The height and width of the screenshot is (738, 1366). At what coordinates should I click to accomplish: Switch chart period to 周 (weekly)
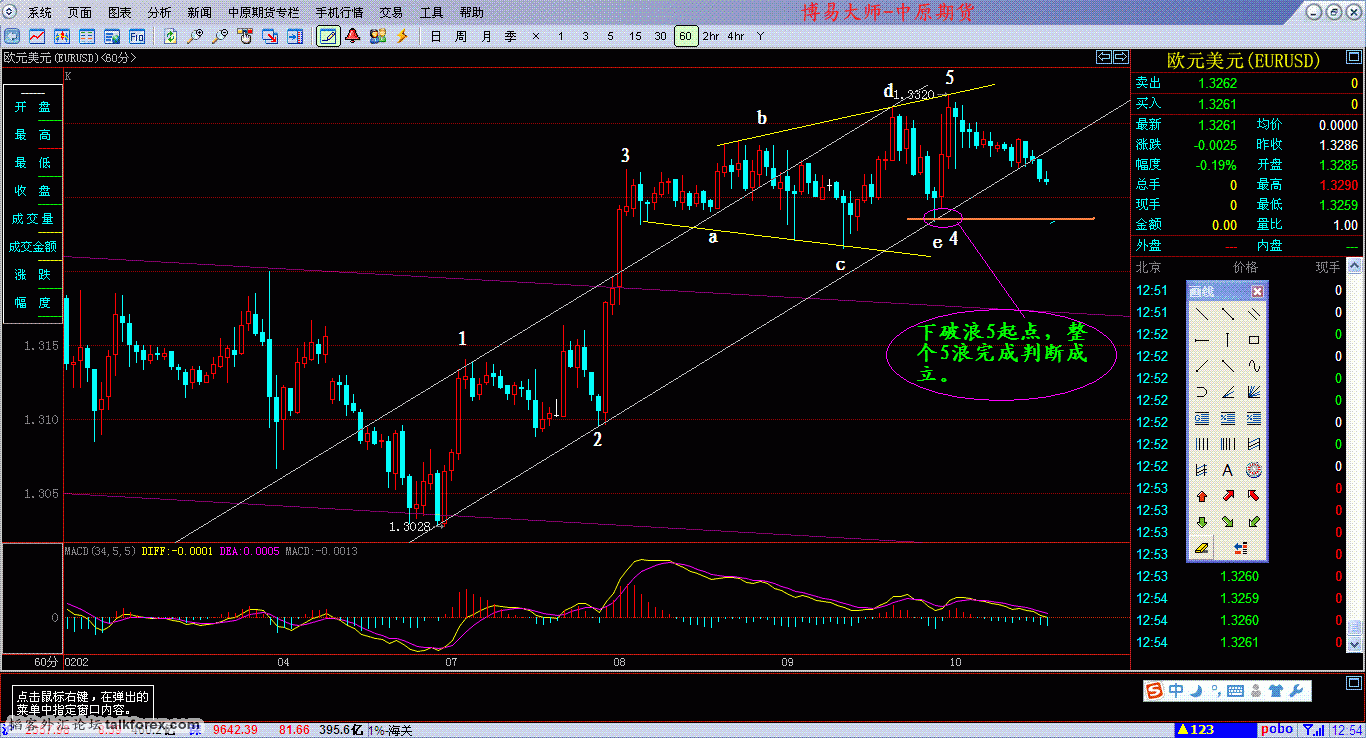pyautogui.click(x=460, y=36)
